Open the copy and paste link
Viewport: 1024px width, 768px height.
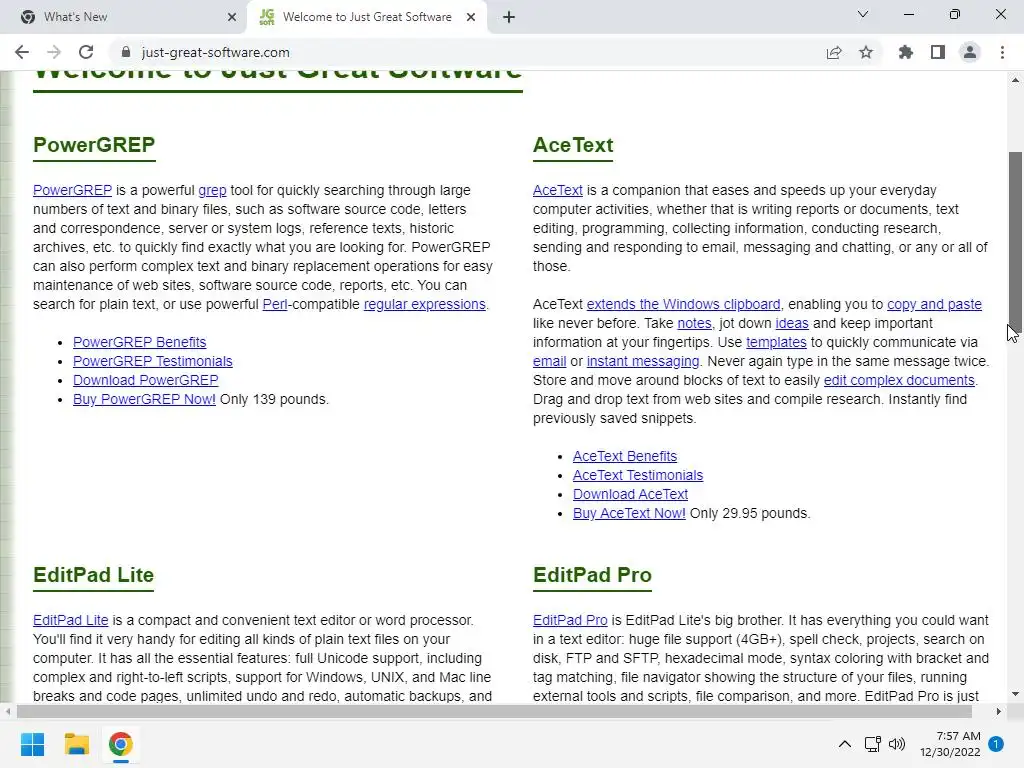934,304
